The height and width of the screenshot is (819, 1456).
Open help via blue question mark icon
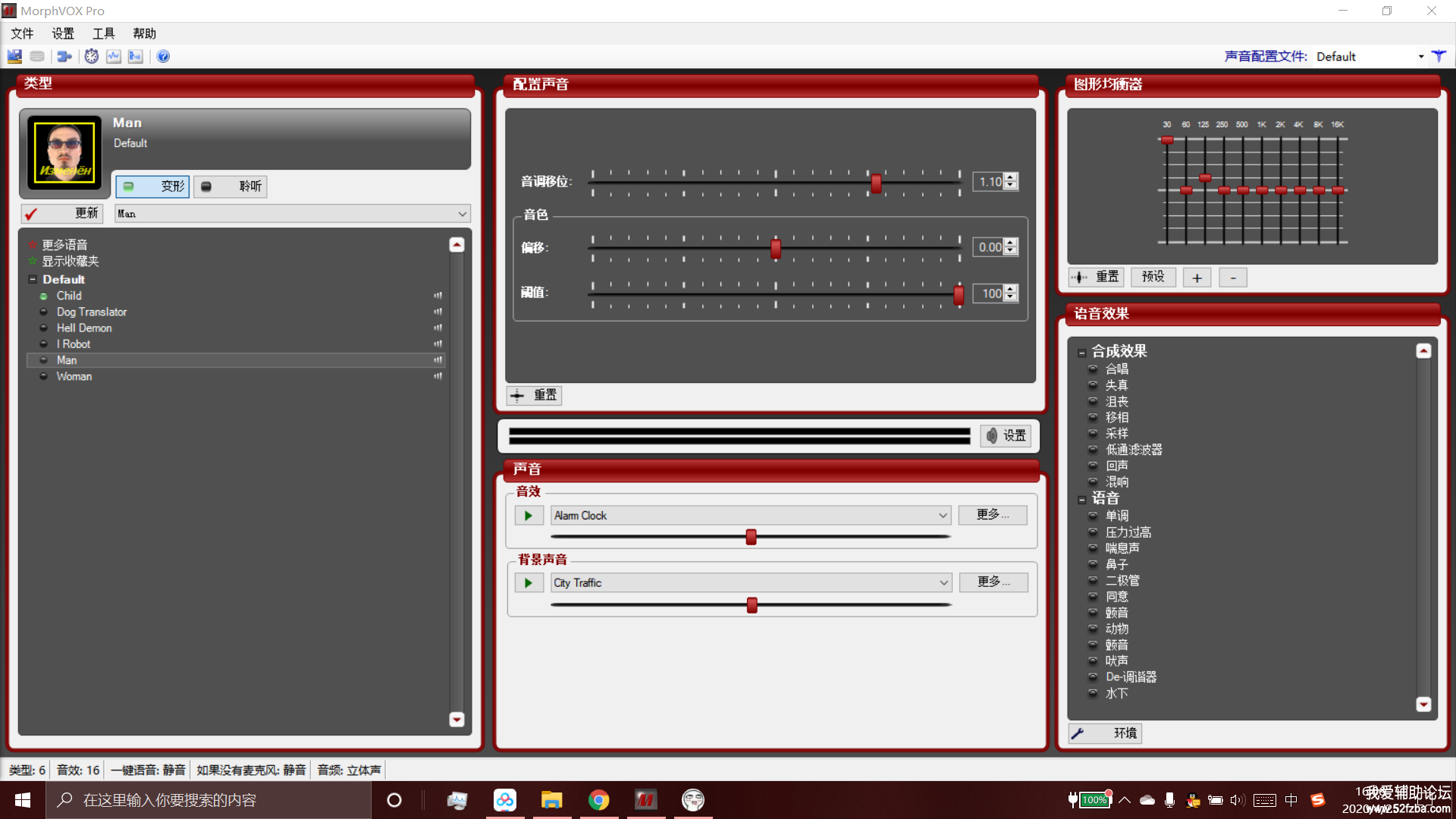tap(163, 56)
